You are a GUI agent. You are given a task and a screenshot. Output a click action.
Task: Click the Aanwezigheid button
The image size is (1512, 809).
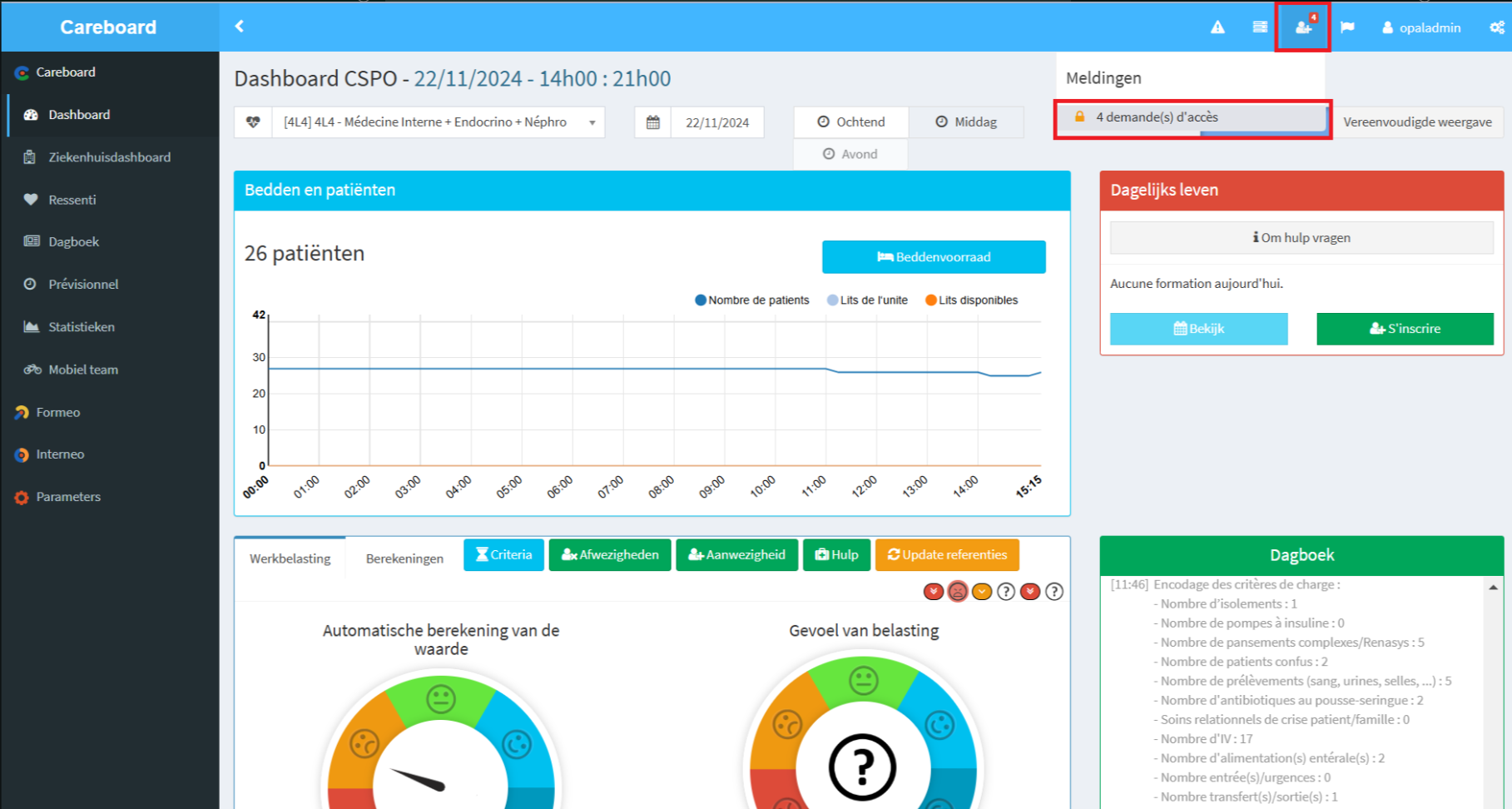pyautogui.click(x=736, y=555)
